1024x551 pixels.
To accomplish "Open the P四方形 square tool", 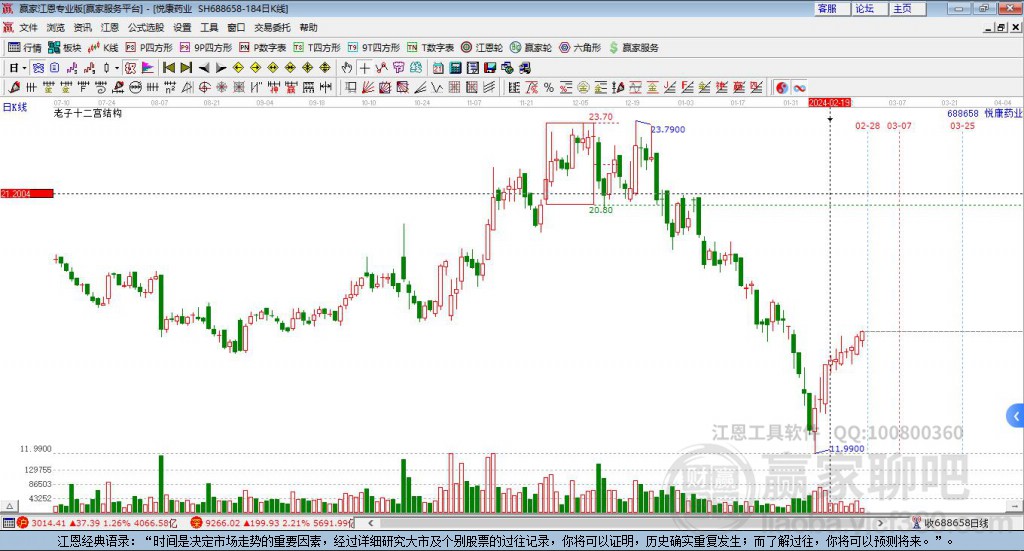I will coord(150,48).
